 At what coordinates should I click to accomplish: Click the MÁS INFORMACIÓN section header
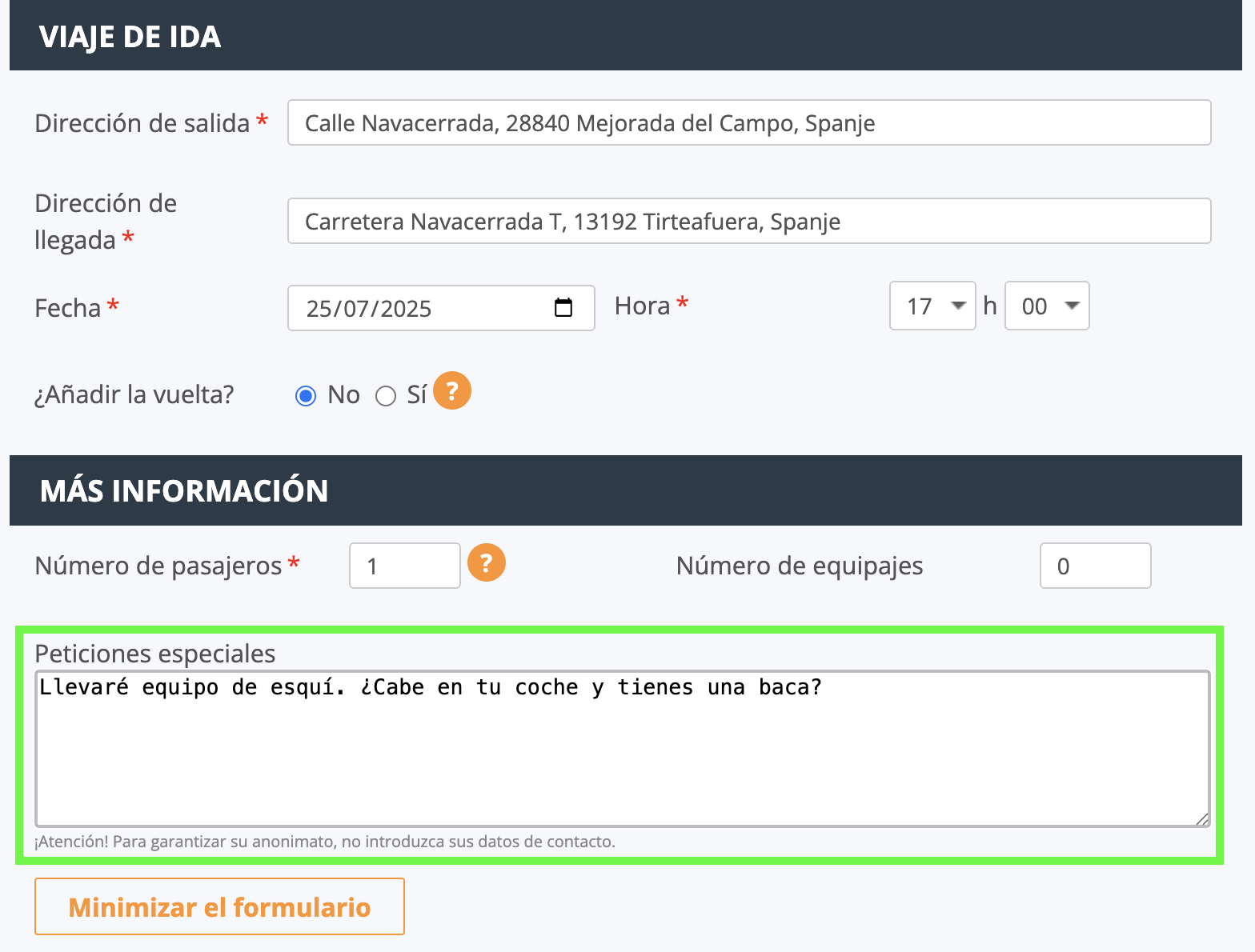point(626,490)
